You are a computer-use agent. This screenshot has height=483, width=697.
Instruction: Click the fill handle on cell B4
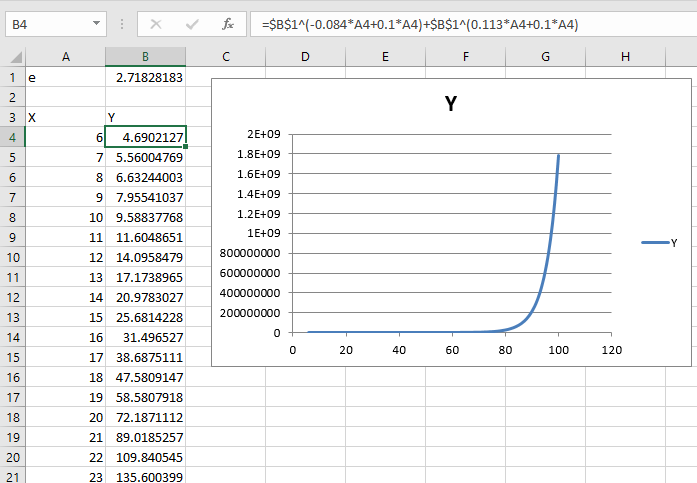[x=185, y=147]
